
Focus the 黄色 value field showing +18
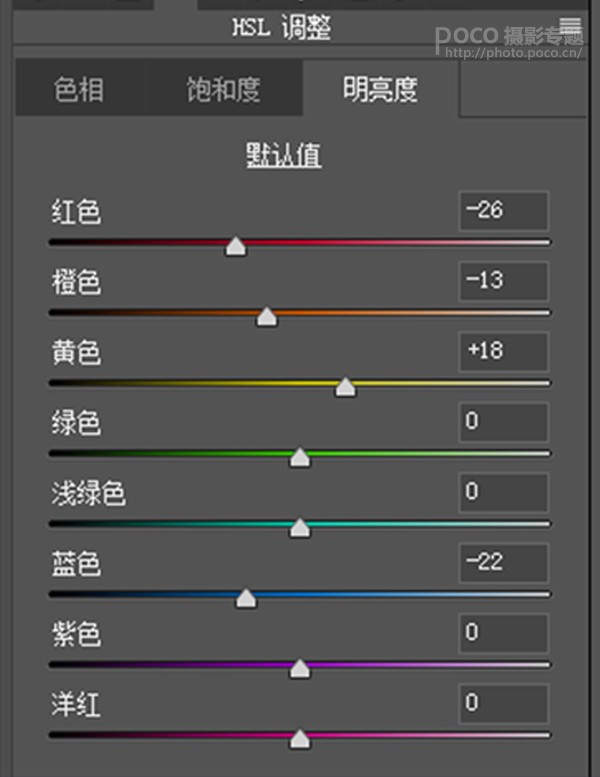point(504,352)
